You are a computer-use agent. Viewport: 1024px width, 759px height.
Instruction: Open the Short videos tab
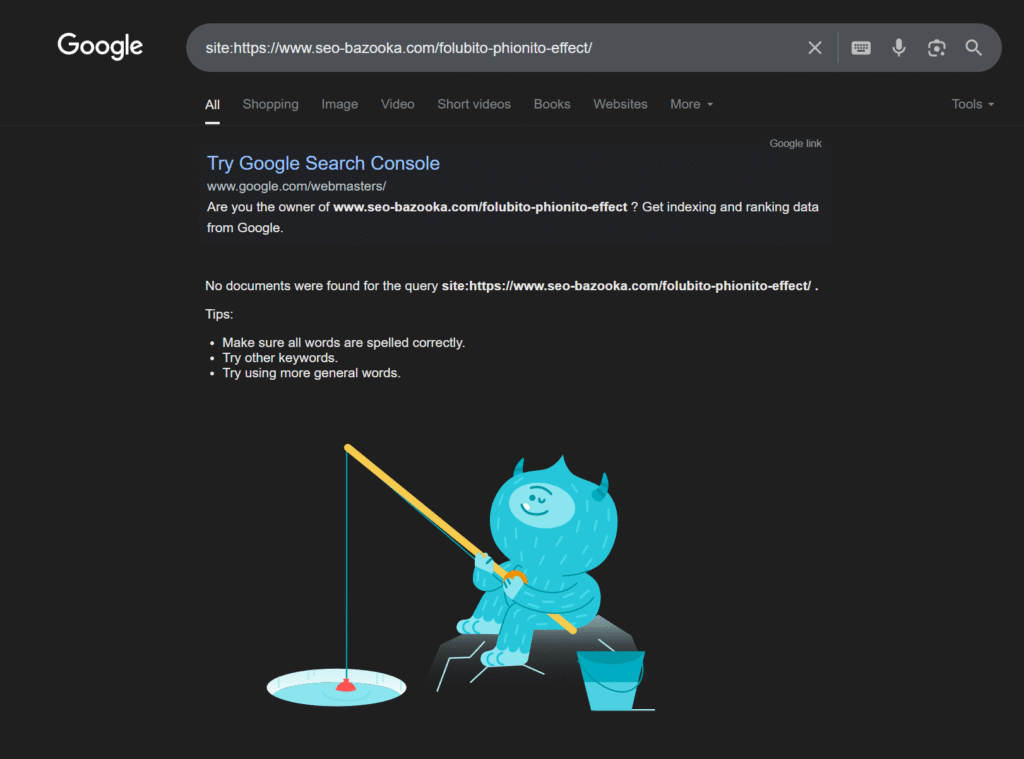pyautogui.click(x=474, y=105)
